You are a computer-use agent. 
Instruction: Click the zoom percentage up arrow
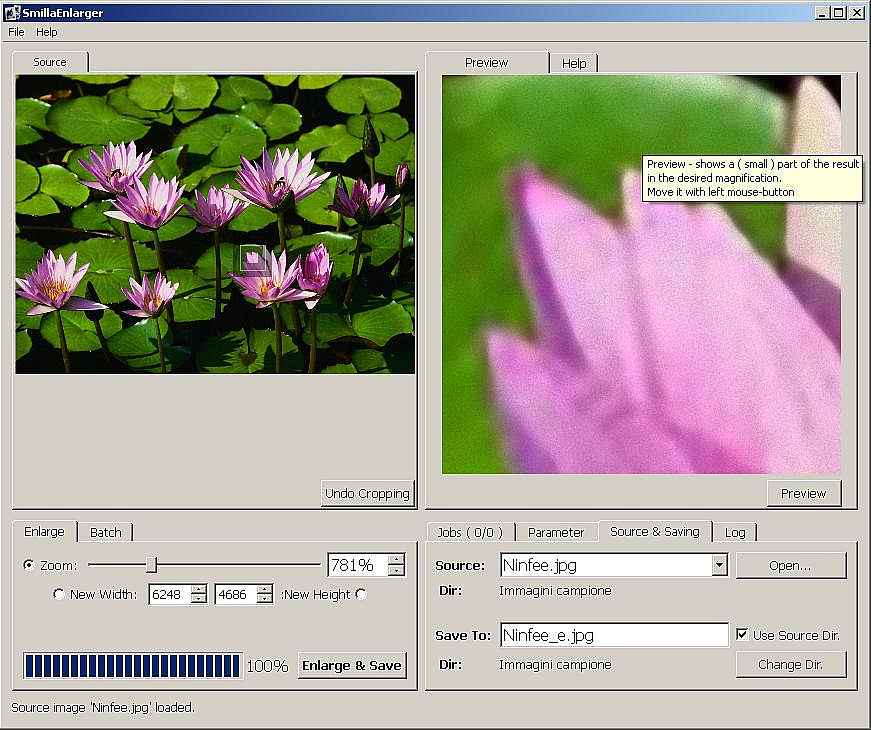[x=397, y=560]
